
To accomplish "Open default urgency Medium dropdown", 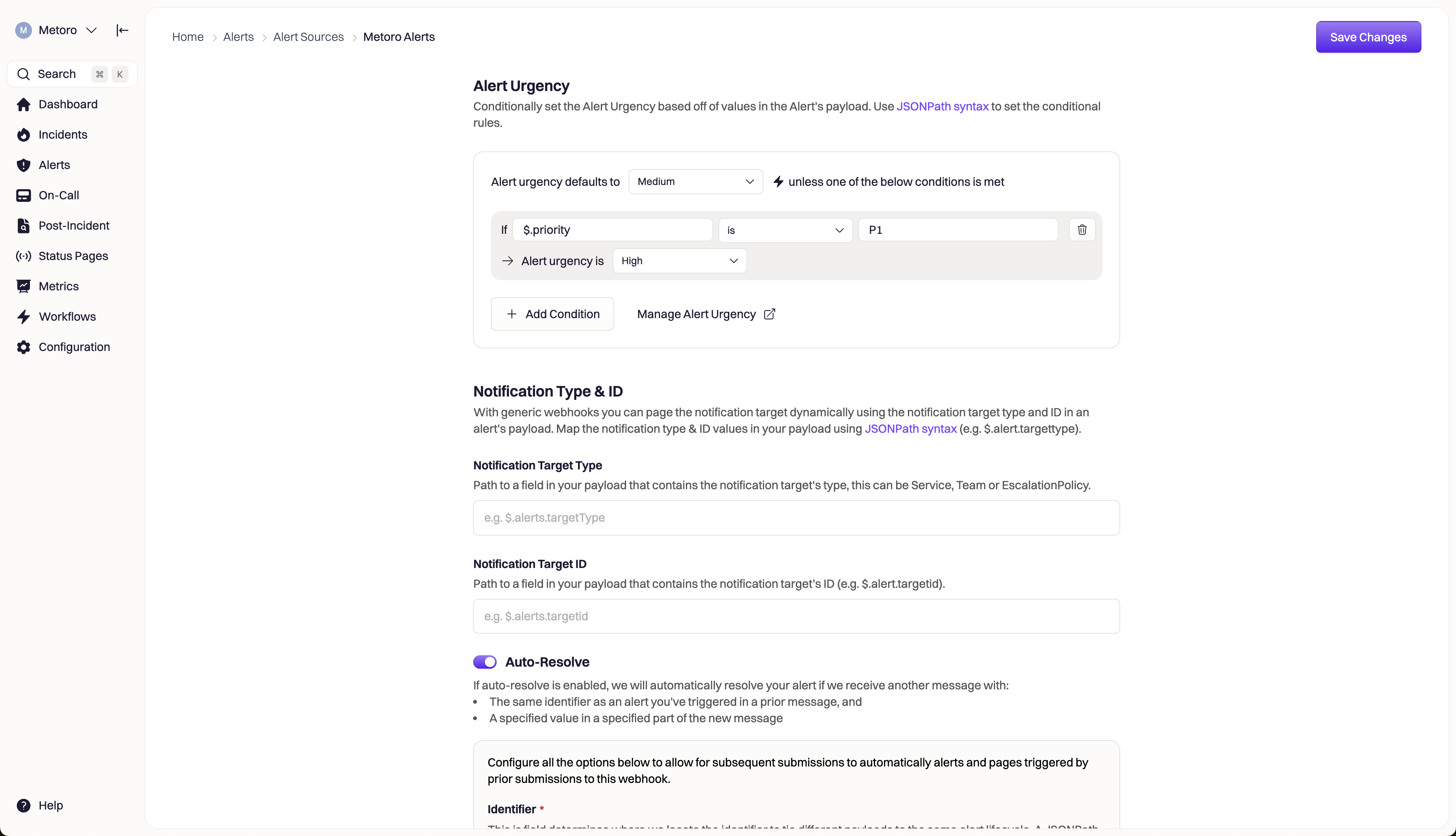I will point(695,182).
